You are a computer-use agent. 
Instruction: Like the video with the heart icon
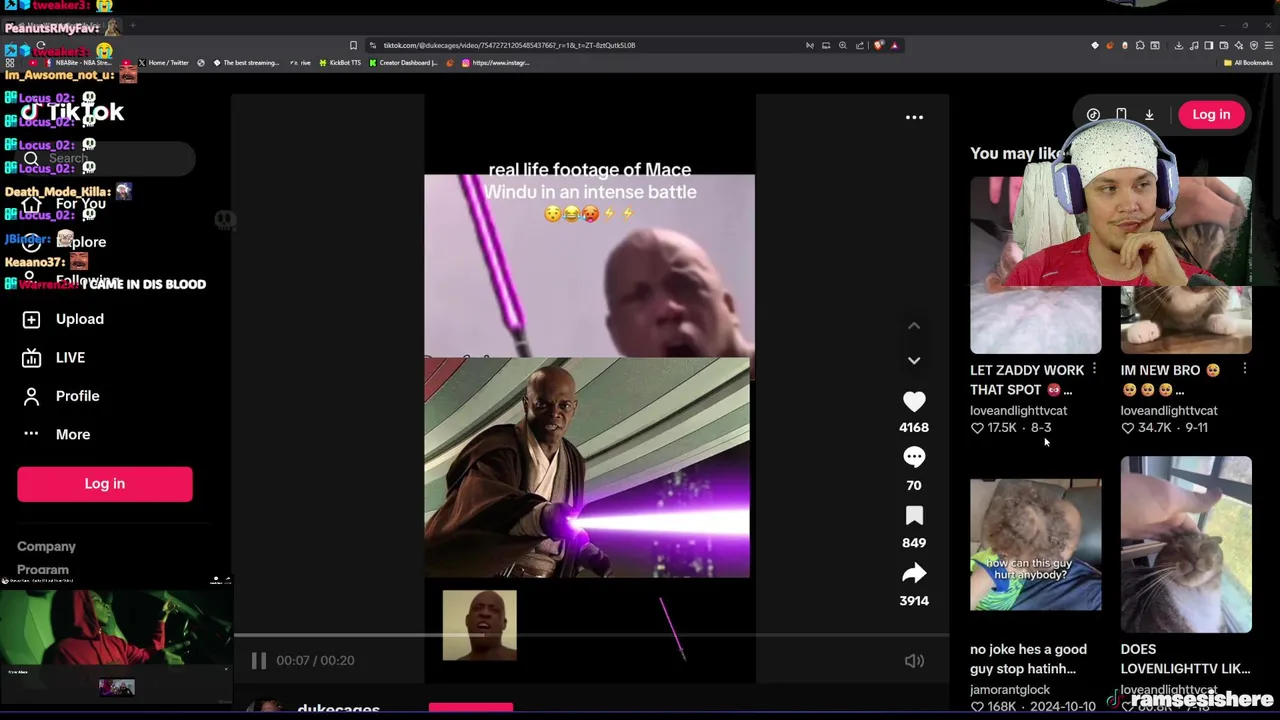pos(914,401)
